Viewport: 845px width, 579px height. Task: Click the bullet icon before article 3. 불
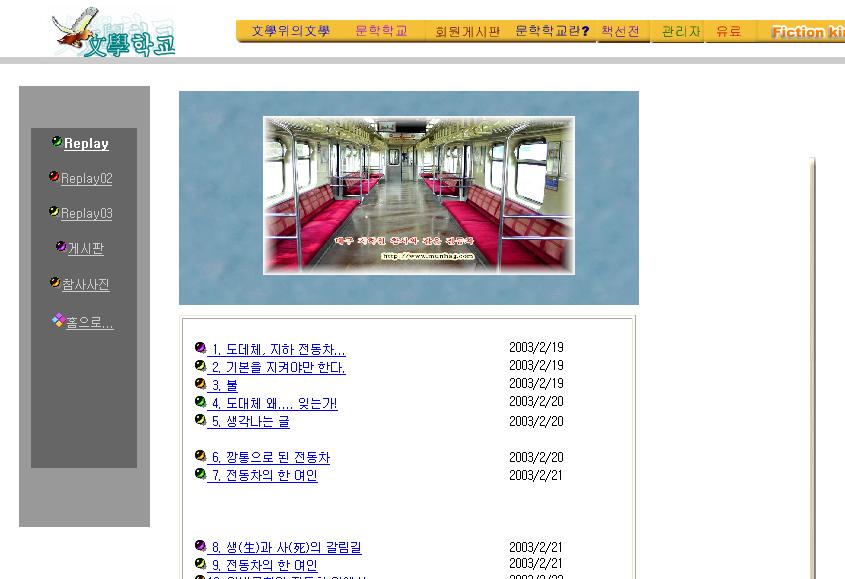(x=200, y=384)
